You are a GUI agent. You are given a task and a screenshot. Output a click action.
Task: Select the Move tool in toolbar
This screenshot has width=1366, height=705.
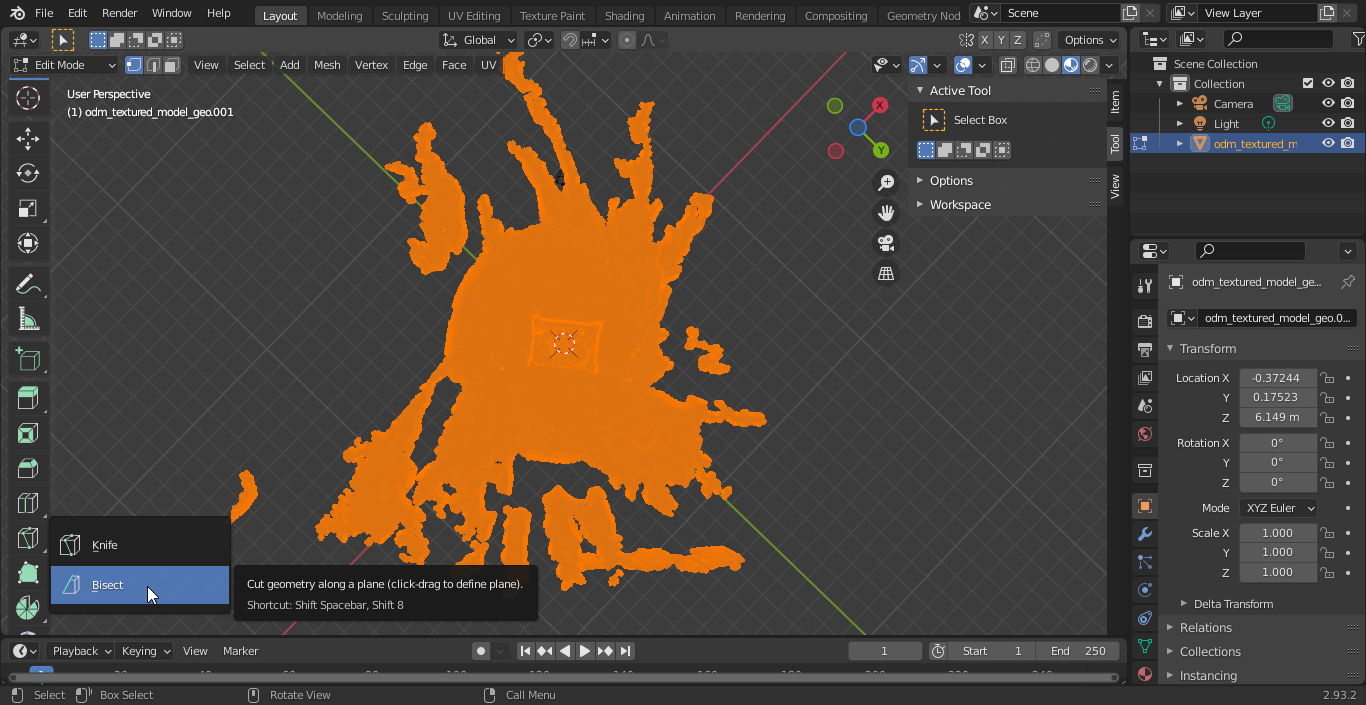[28, 138]
